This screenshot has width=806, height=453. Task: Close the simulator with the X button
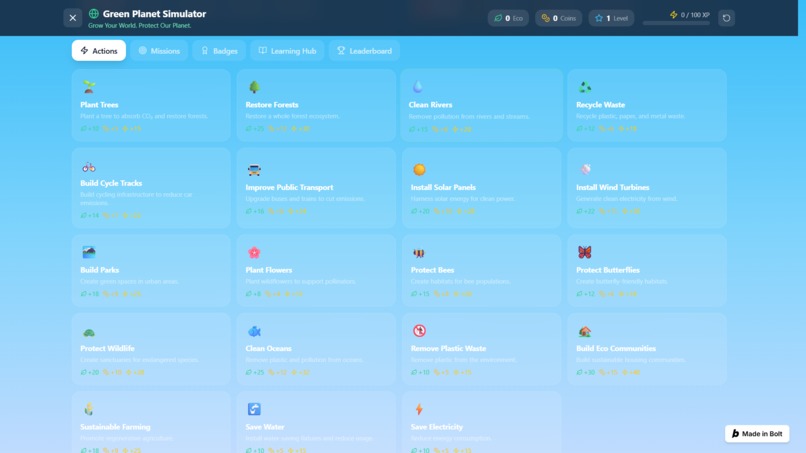click(x=72, y=18)
